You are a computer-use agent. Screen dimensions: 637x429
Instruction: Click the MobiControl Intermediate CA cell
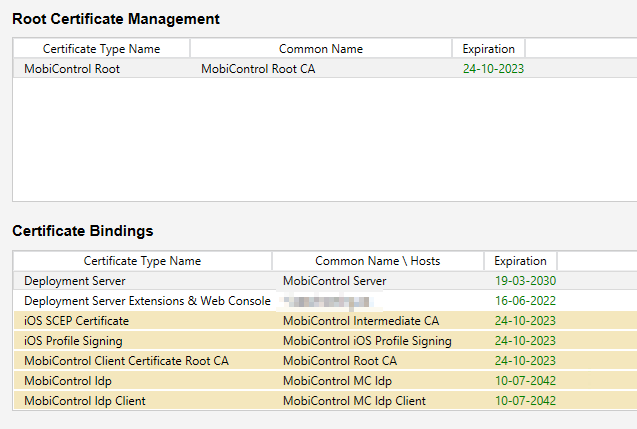361,321
